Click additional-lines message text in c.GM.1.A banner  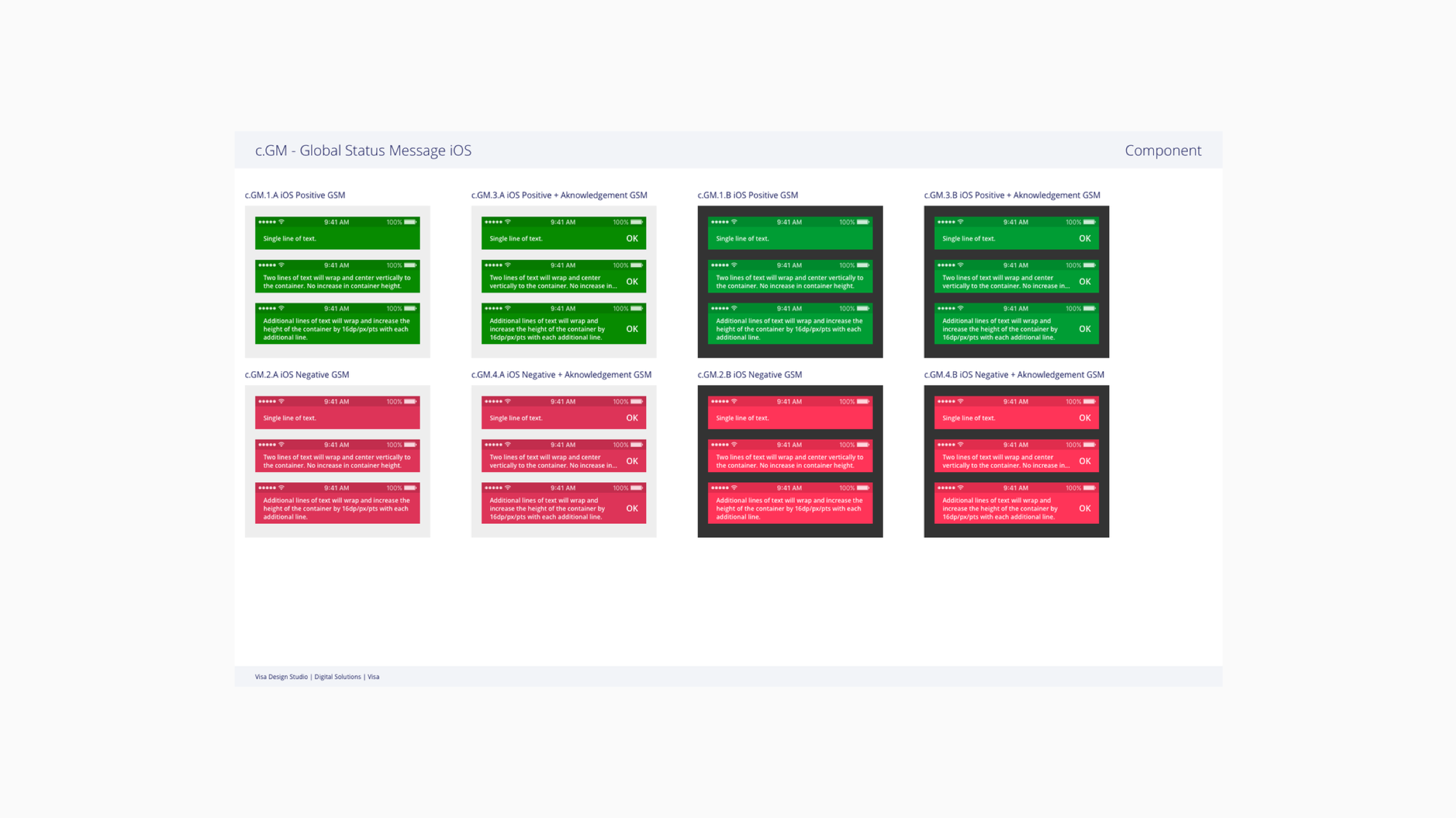(336, 329)
